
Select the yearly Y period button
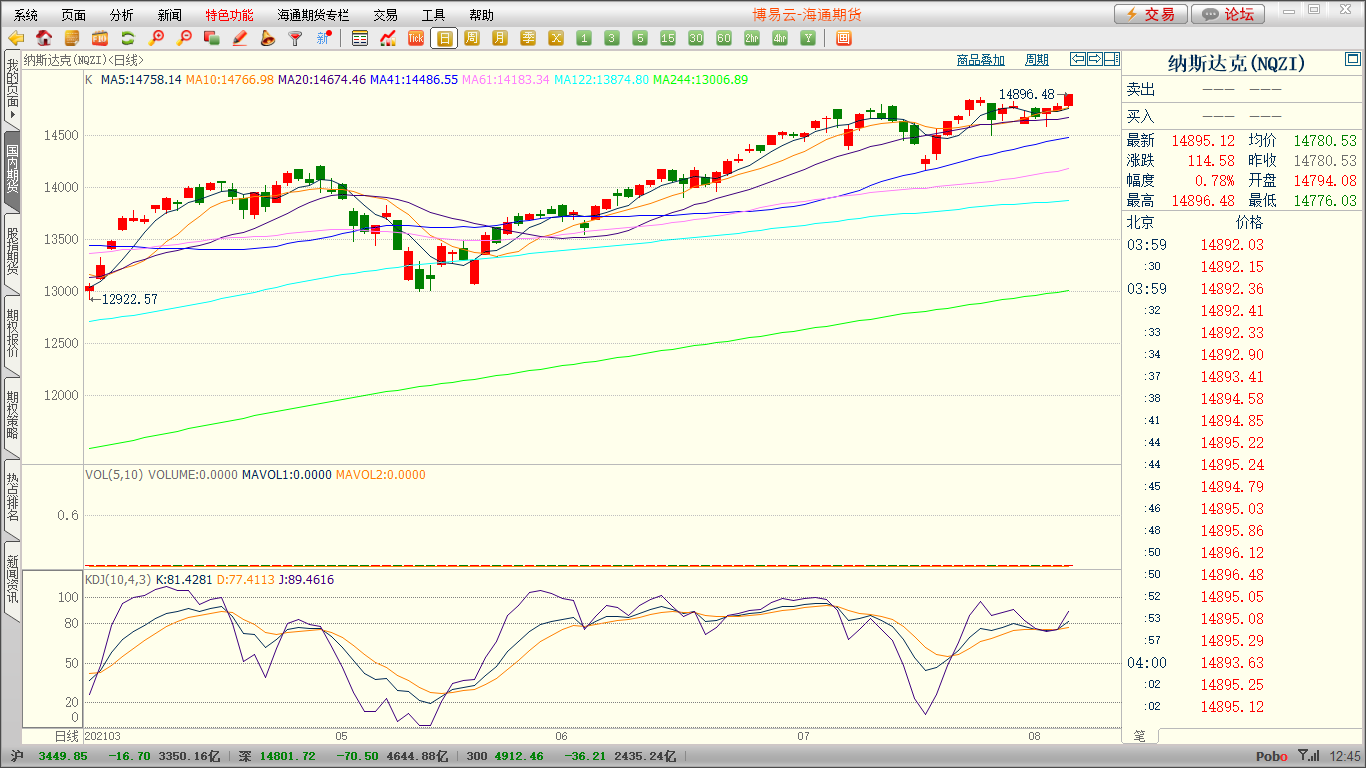tap(808, 38)
